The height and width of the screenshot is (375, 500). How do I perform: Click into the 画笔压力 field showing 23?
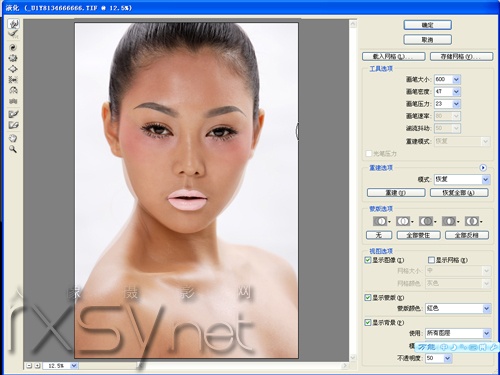(443, 104)
